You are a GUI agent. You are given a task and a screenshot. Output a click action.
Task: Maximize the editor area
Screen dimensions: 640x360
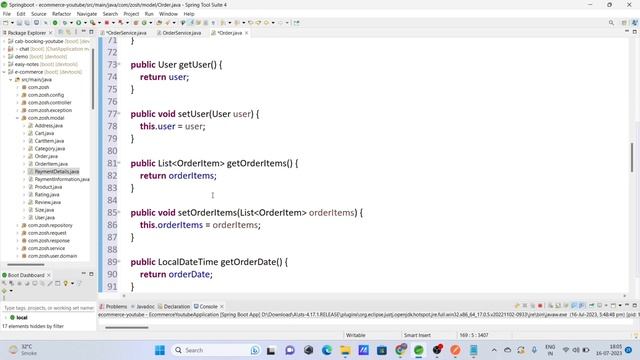click(634, 32)
